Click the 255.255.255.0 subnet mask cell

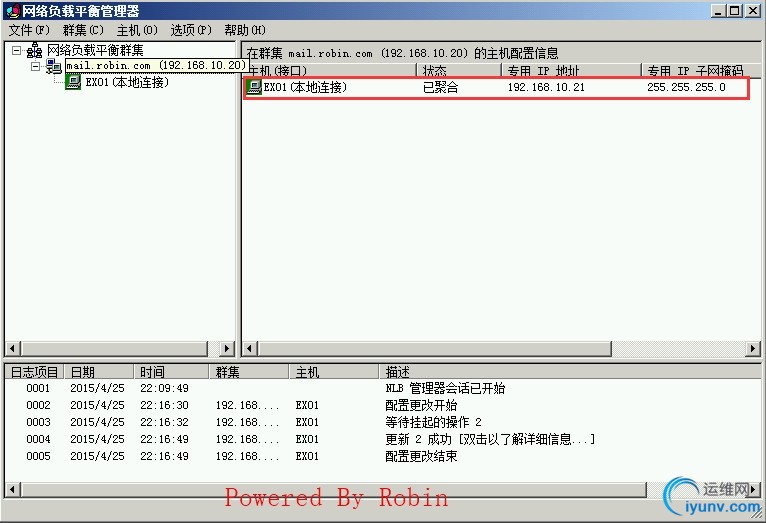pos(686,87)
